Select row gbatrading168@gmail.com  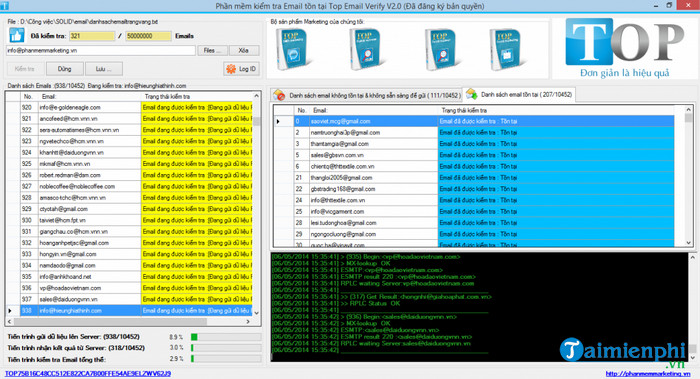(x=474, y=189)
